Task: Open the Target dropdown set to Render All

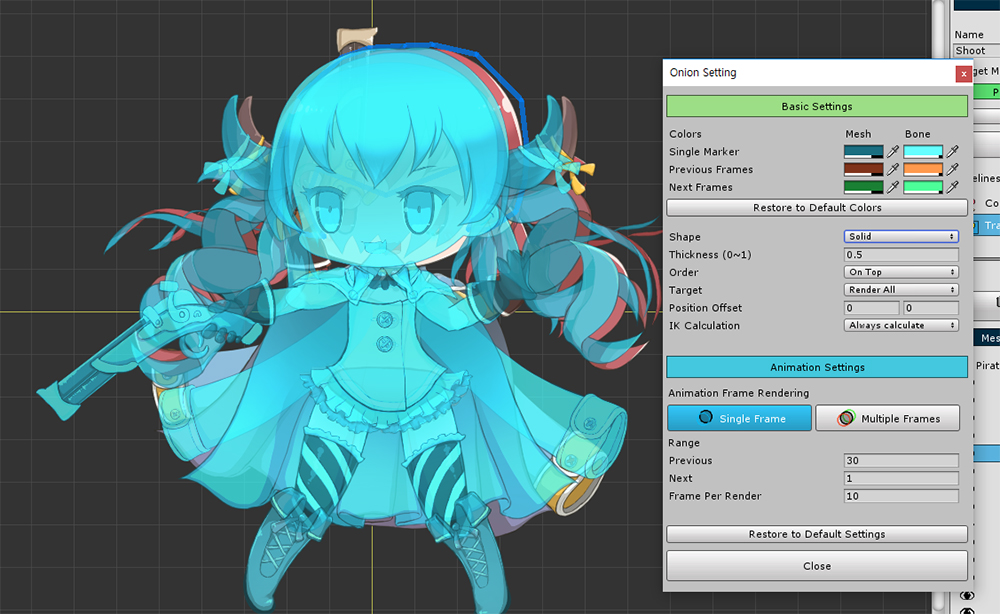Action: pos(901,290)
